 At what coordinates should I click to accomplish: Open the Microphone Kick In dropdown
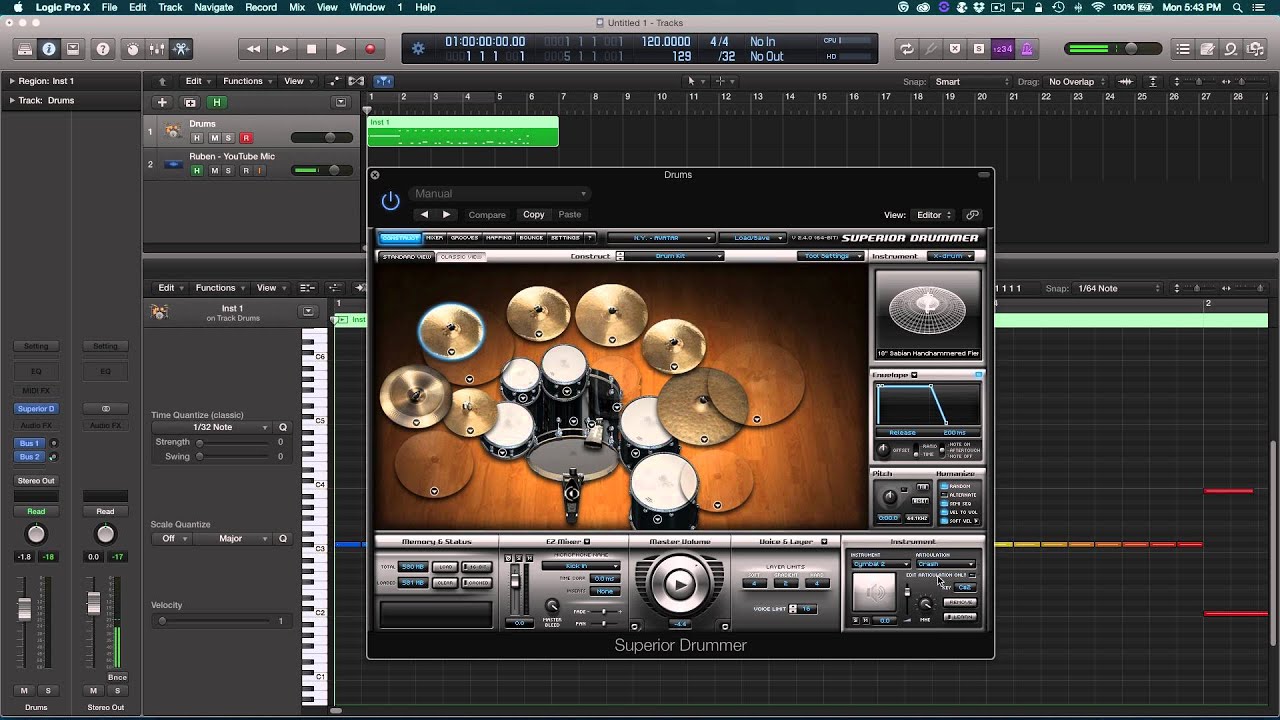click(x=580, y=566)
